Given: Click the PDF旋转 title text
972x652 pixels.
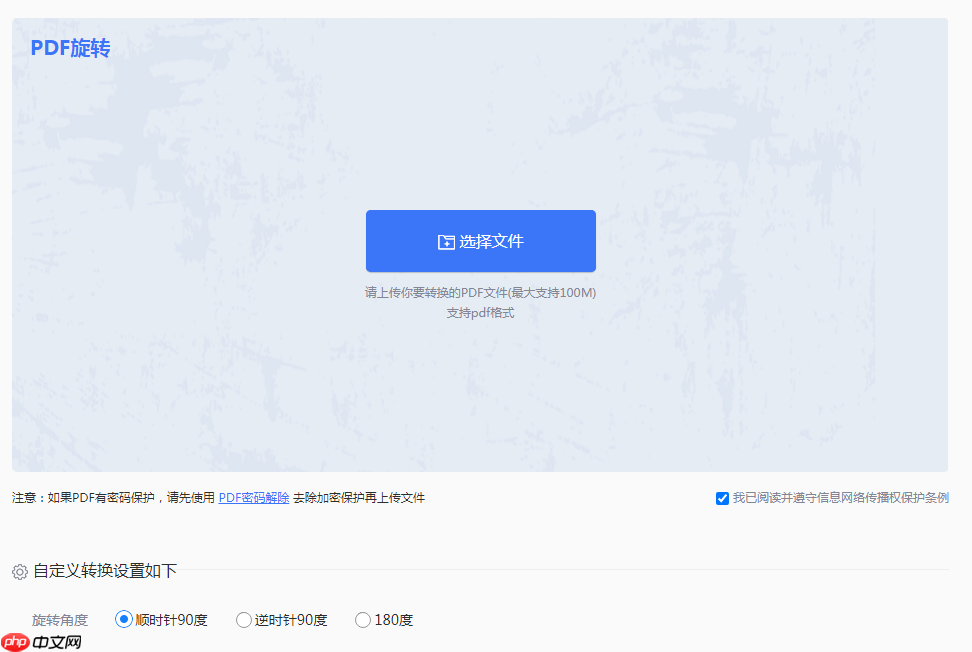Looking at the screenshot, I should click(71, 48).
